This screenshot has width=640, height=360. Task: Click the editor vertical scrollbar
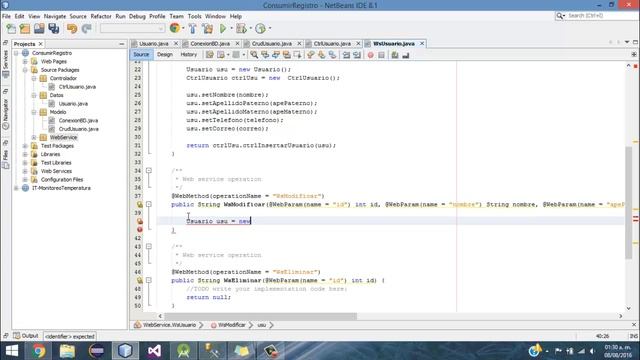629,202
